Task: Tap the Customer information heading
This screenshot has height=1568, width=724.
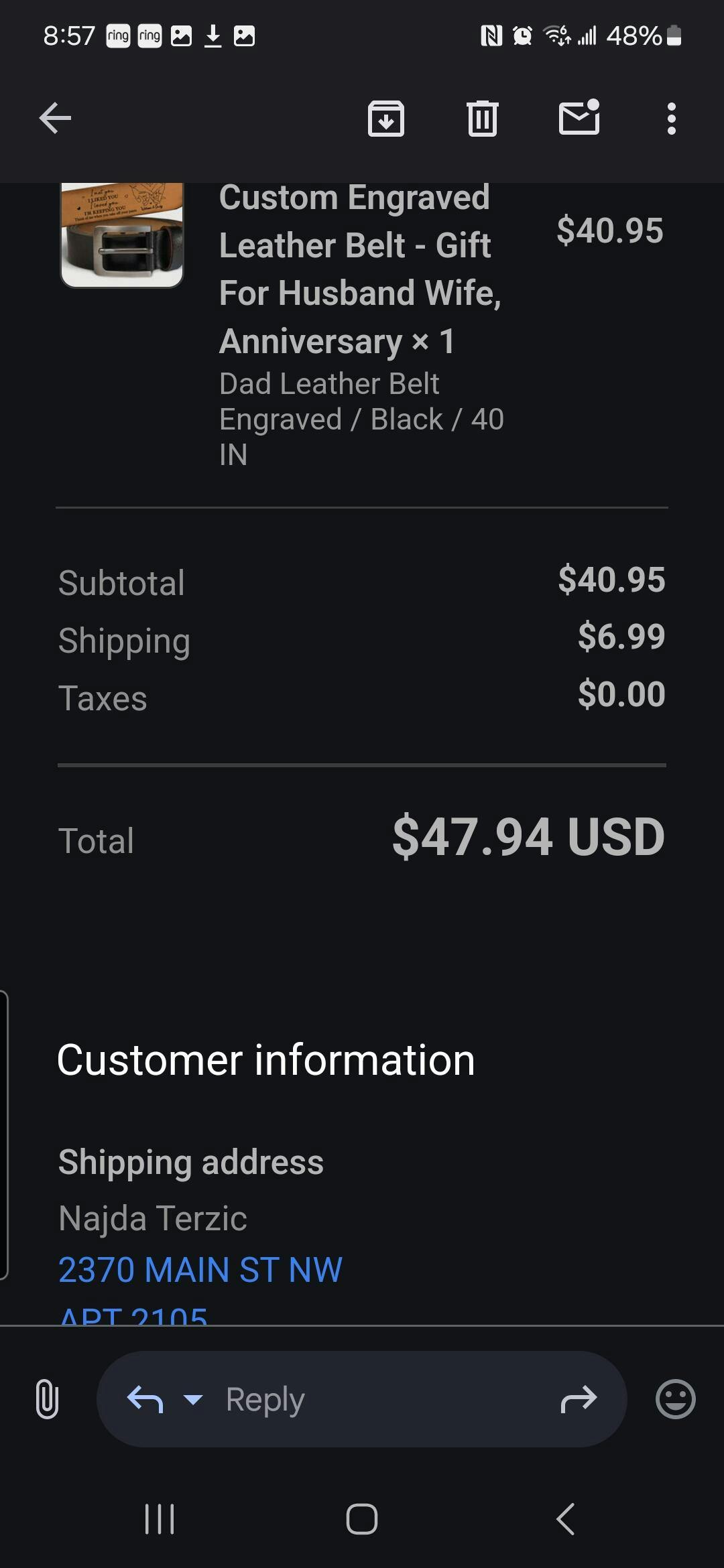Action: click(x=265, y=1060)
